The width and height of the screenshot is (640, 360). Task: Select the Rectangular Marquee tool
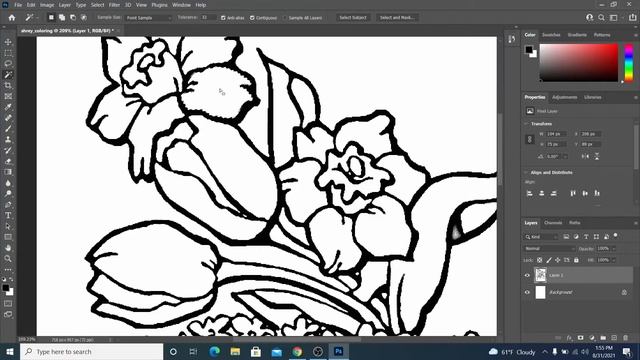coord(8,53)
